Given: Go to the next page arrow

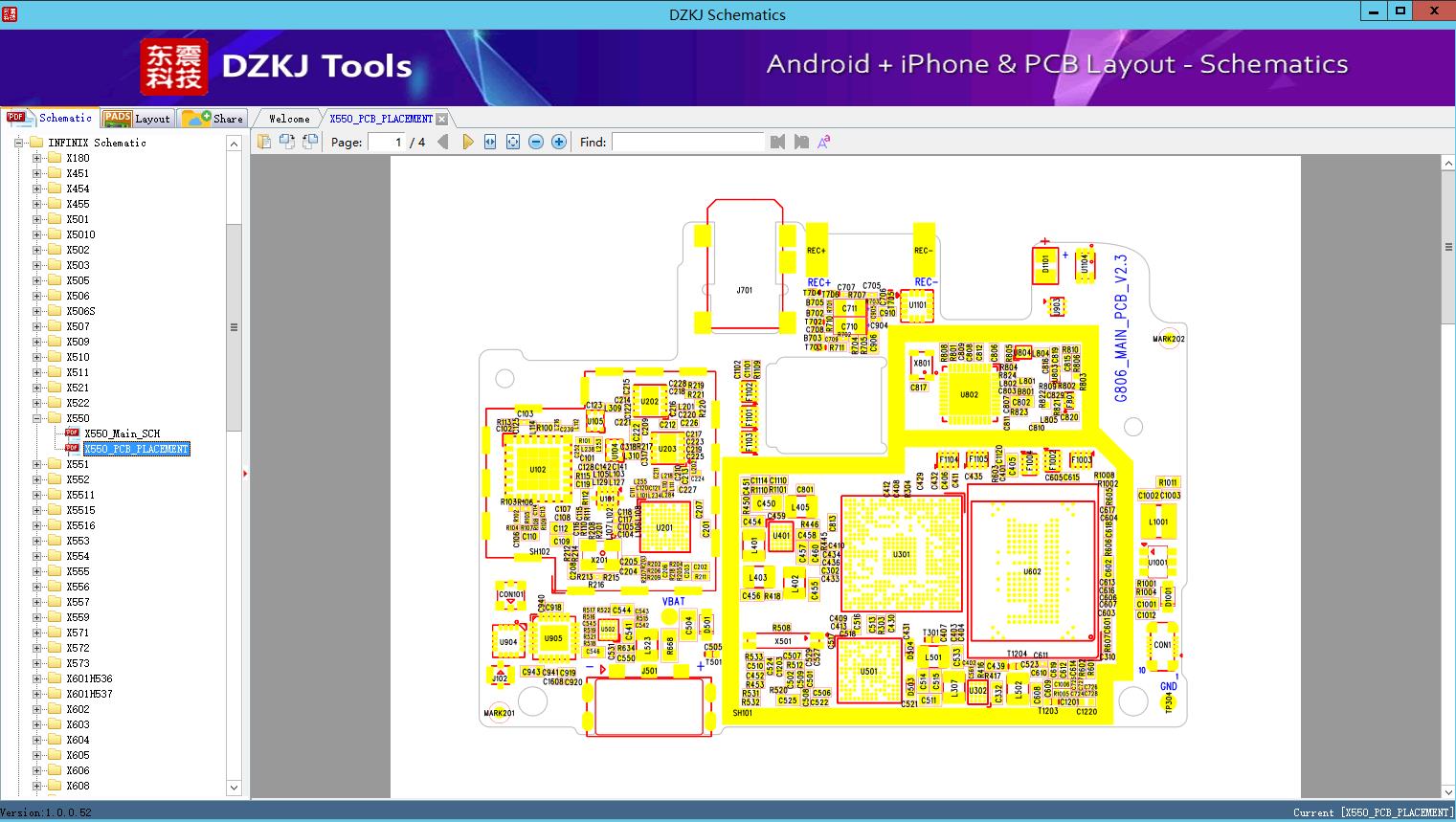Looking at the screenshot, I should [x=467, y=142].
